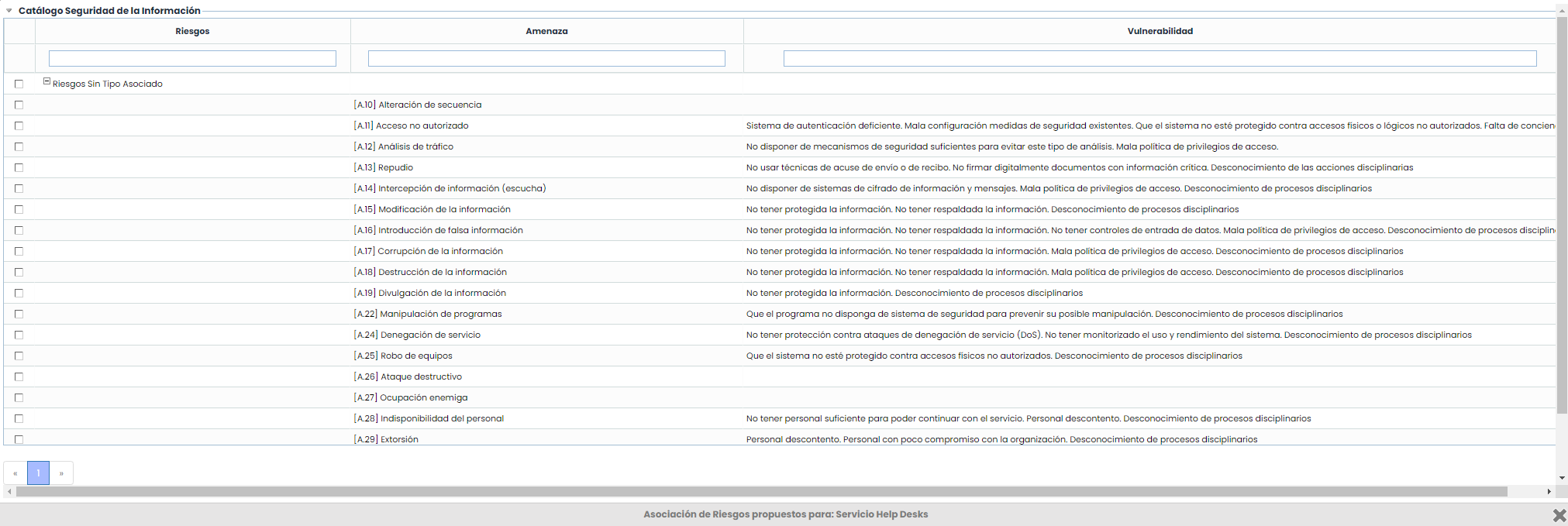Check the Riesgos Sin Tipo Asociado group checkbox
Image resolution: width=1568 pixels, height=526 pixels.
click(x=19, y=84)
